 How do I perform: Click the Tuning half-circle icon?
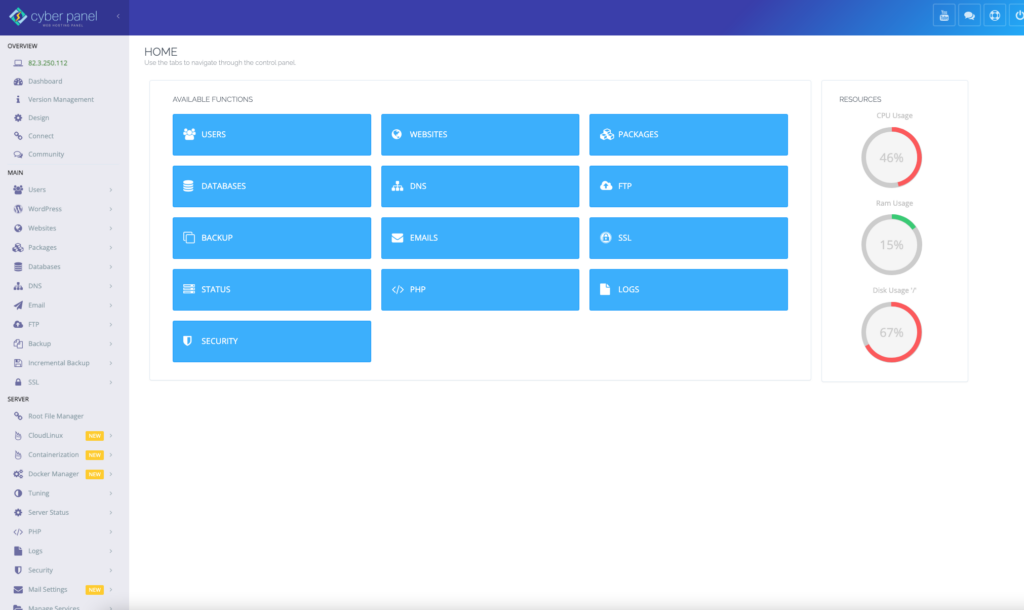(18, 493)
